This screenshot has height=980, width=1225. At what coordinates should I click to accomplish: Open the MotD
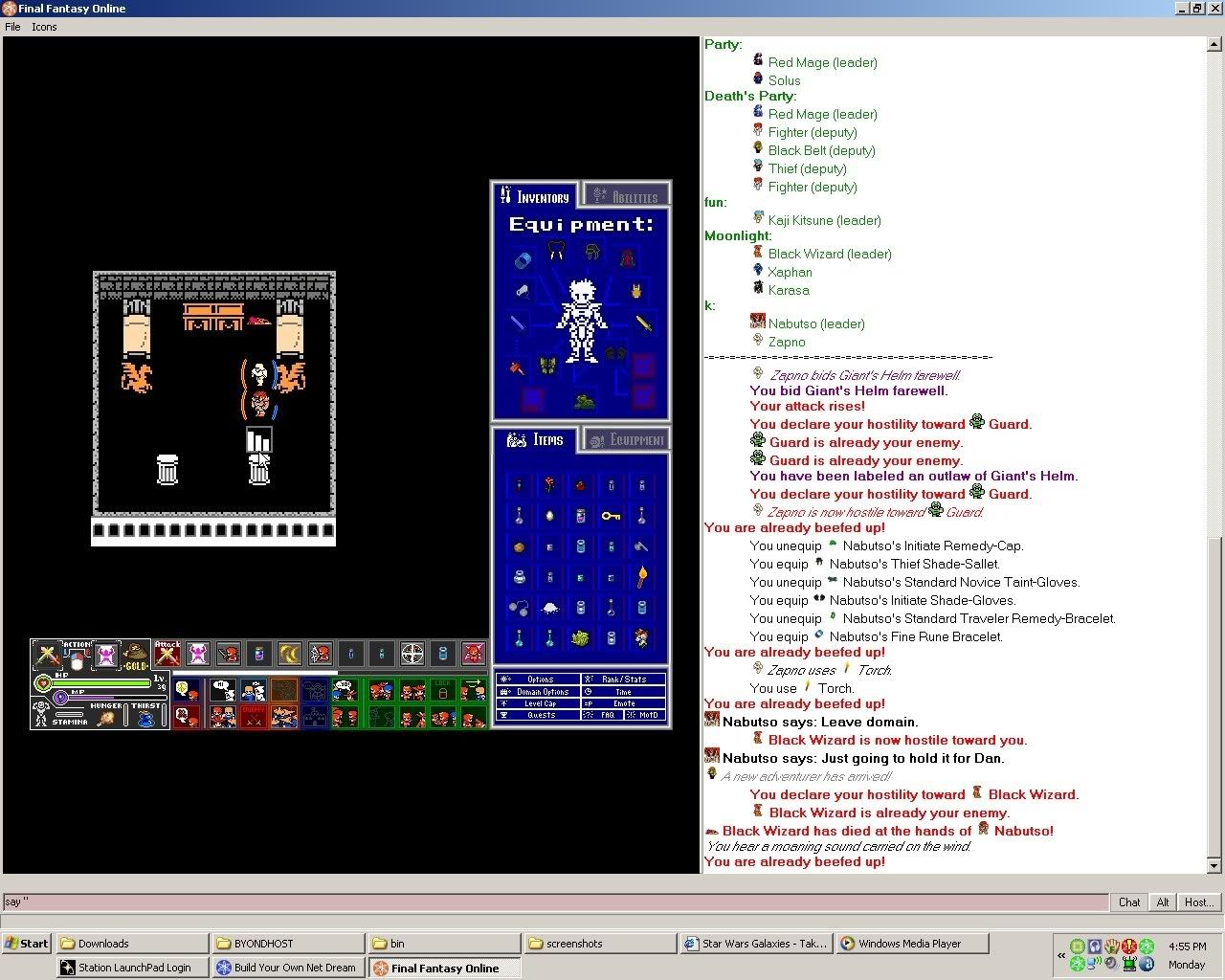(646, 715)
